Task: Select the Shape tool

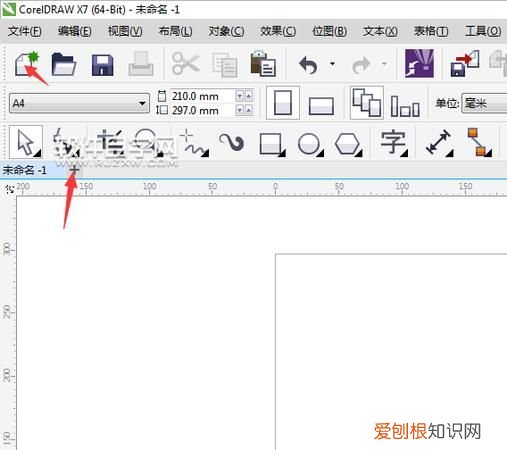Action: coord(66,143)
